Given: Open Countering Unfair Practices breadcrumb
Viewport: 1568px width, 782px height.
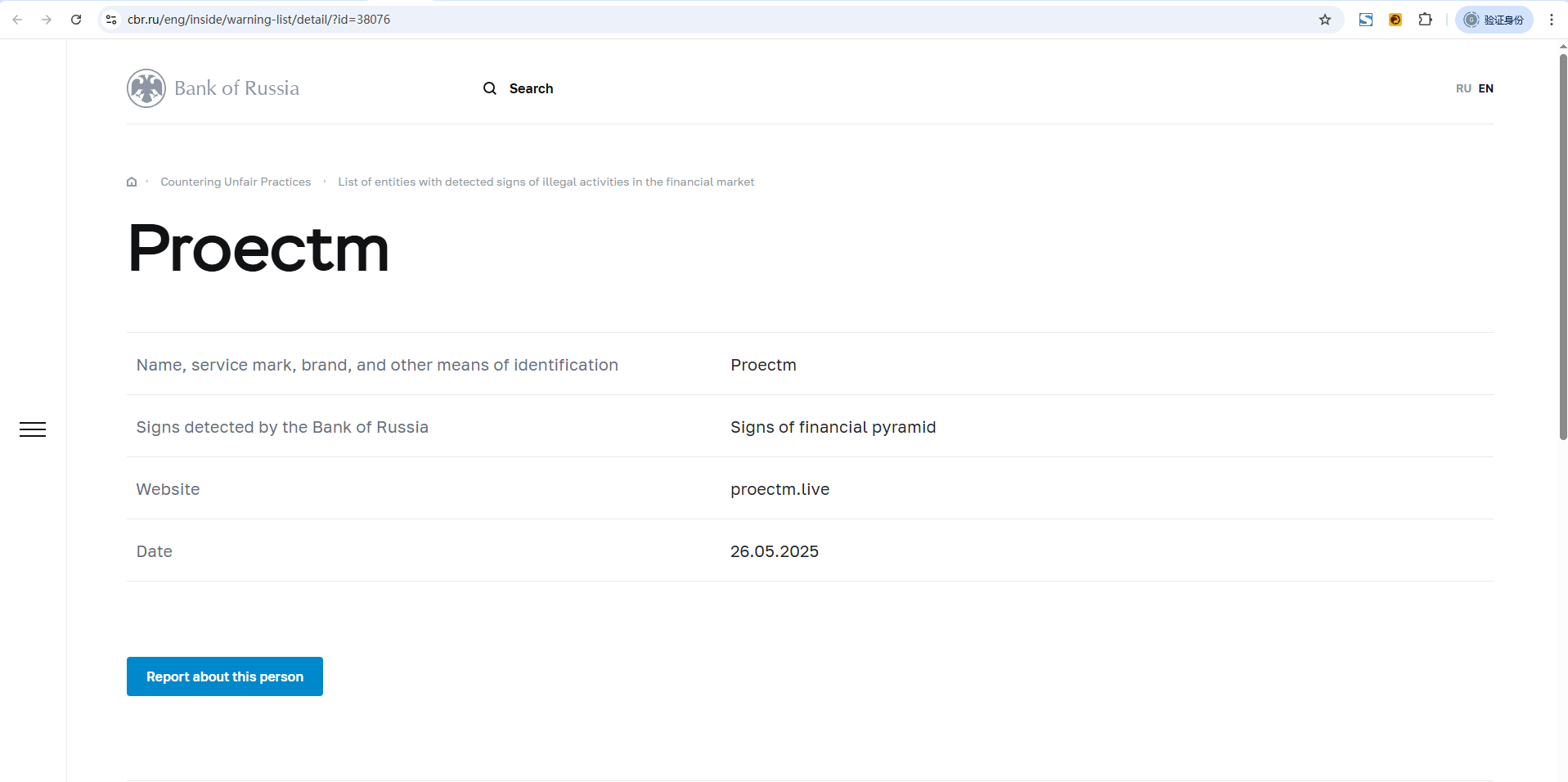Looking at the screenshot, I should click(236, 182).
